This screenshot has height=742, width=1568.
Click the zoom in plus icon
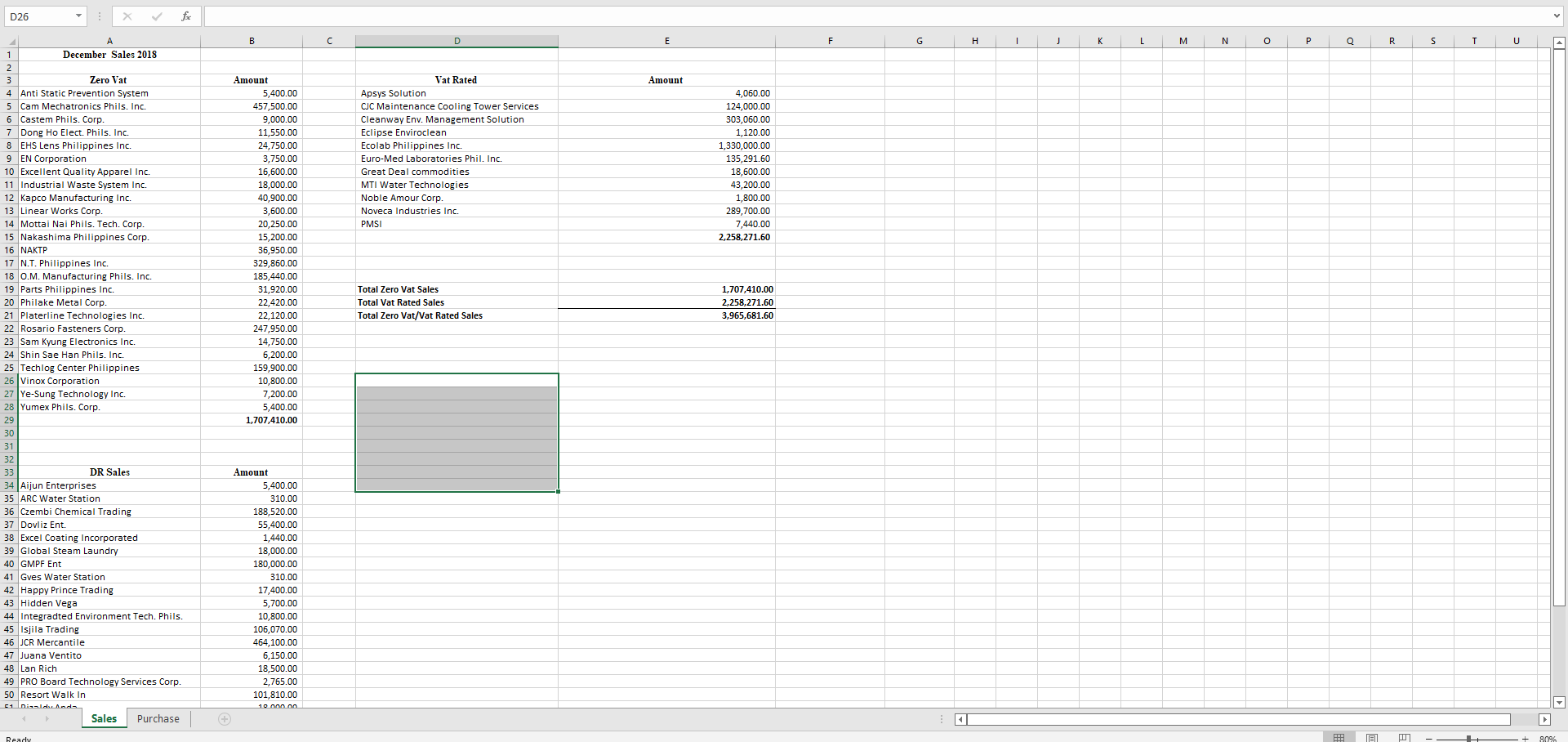tap(1525, 739)
